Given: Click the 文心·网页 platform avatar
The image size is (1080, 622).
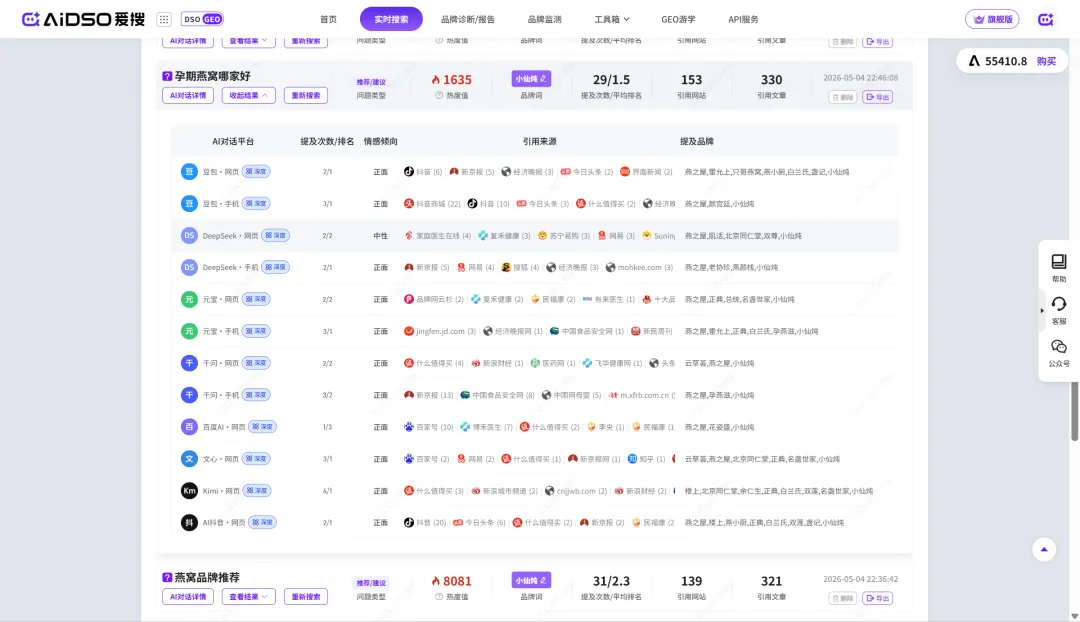Looking at the screenshot, I should click(x=189, y=459).
